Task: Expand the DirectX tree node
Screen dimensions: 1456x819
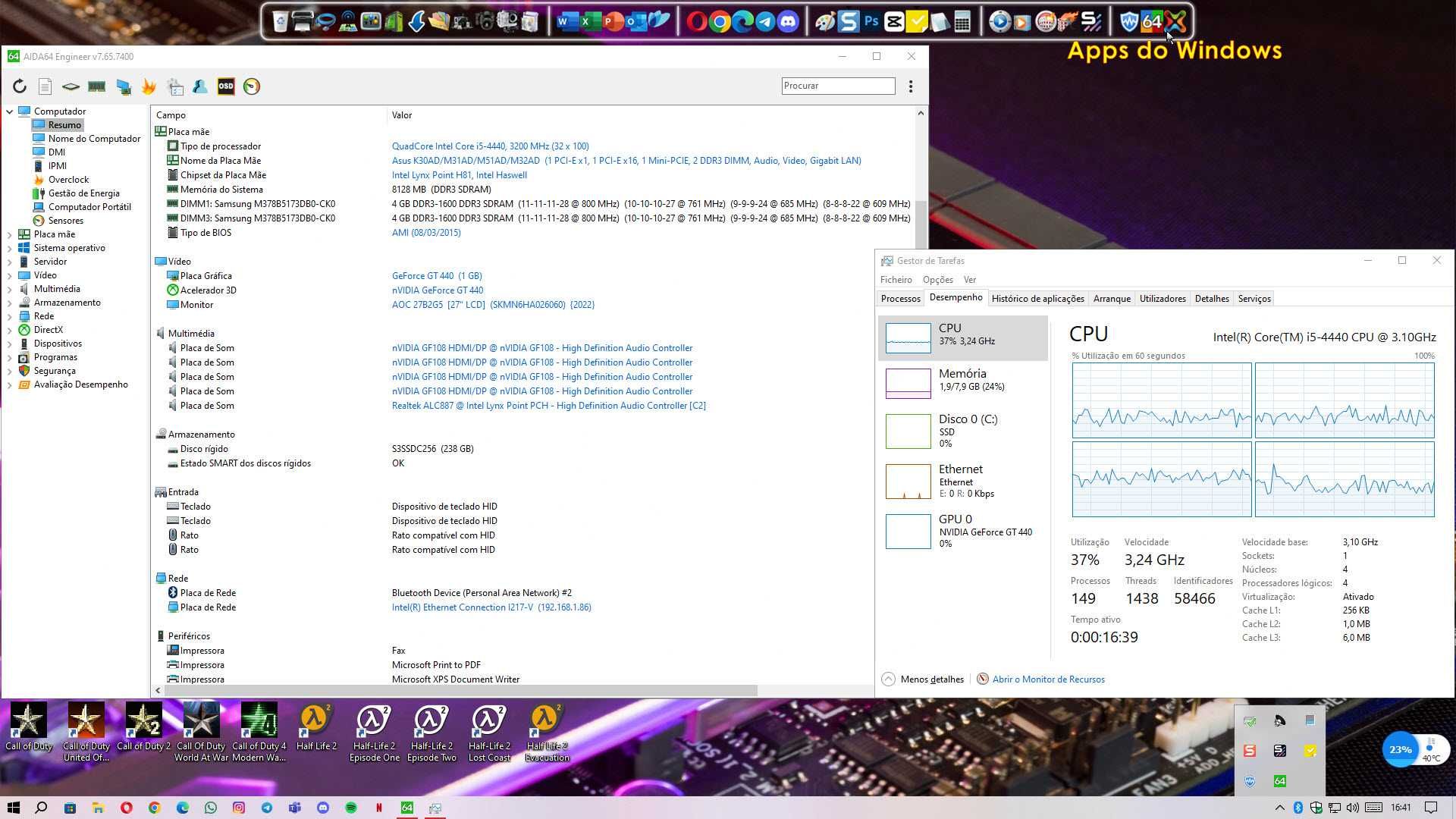Action: tap(10, 330)
